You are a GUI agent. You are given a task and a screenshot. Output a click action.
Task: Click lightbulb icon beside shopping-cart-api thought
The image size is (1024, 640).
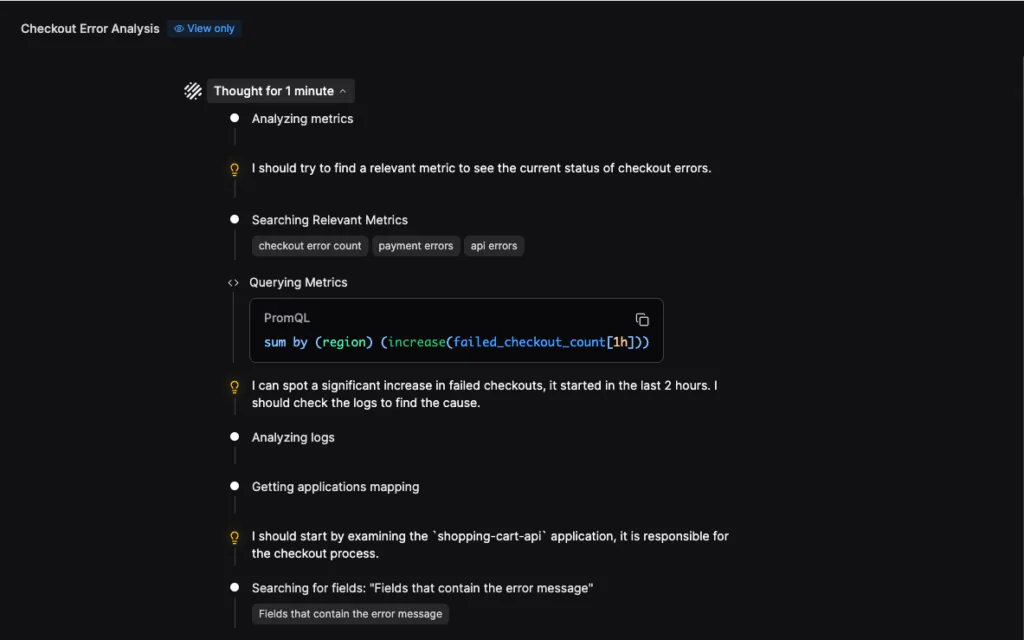point(235,537)
